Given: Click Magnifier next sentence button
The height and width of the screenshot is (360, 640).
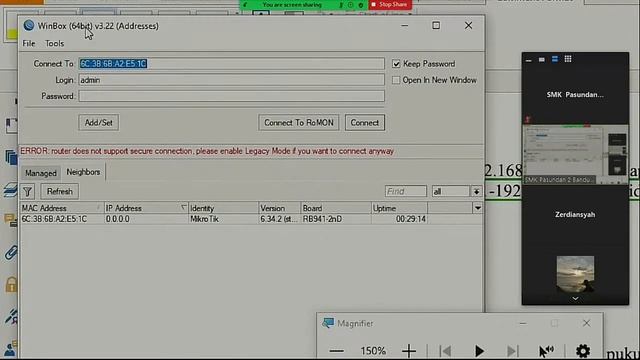Looking at the screenshot, I should (x=512, y=351).
